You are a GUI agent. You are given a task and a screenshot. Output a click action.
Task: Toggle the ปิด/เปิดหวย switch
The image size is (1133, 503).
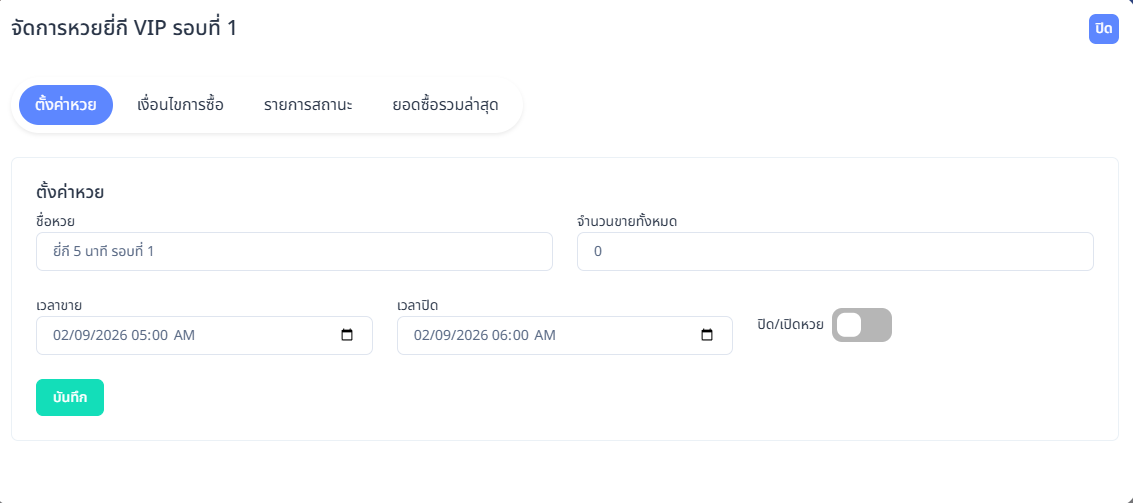pos(861,325)
